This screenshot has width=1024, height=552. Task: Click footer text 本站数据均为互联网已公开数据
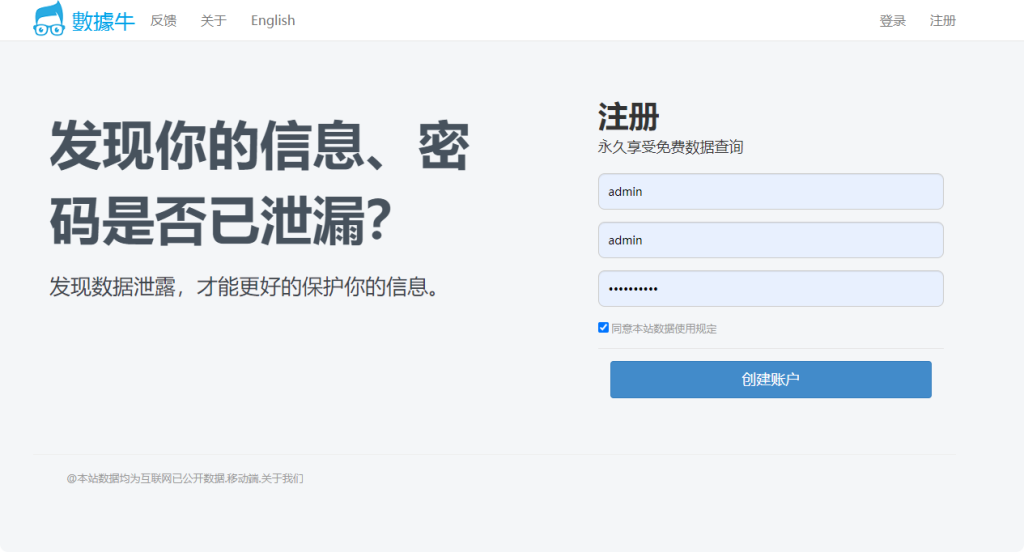(151, 479)
